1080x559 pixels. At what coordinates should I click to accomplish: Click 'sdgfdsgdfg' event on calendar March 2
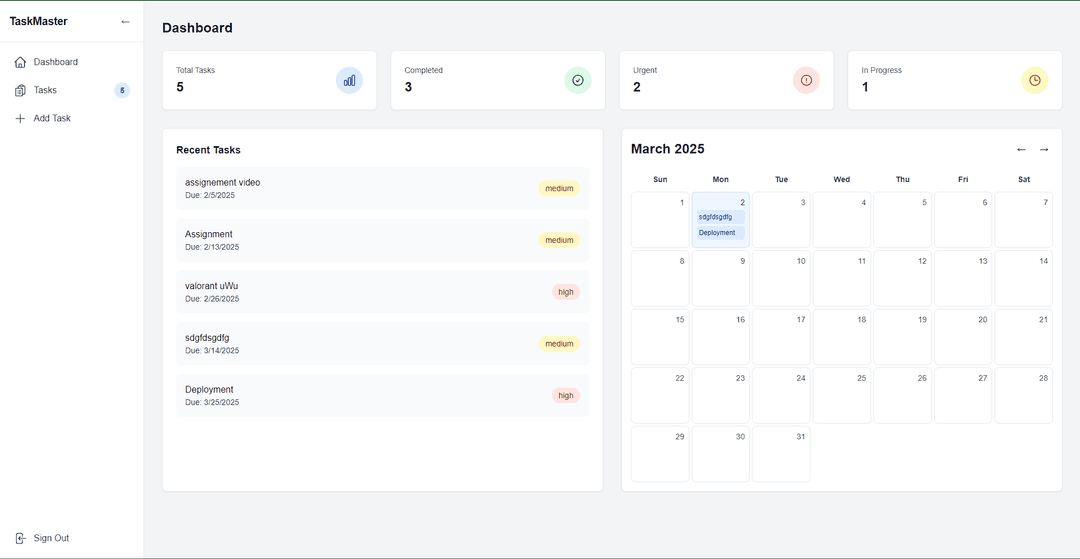pyautogui.click(x=720, y=218)
